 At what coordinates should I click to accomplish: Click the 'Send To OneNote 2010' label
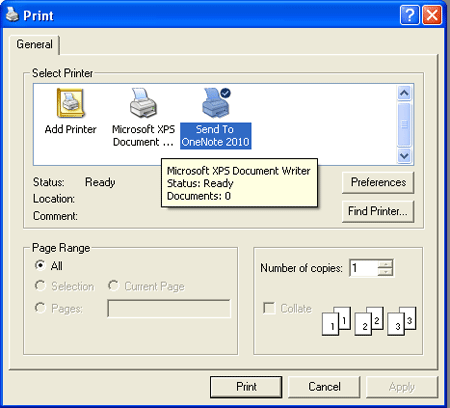[x=216, y=136]
